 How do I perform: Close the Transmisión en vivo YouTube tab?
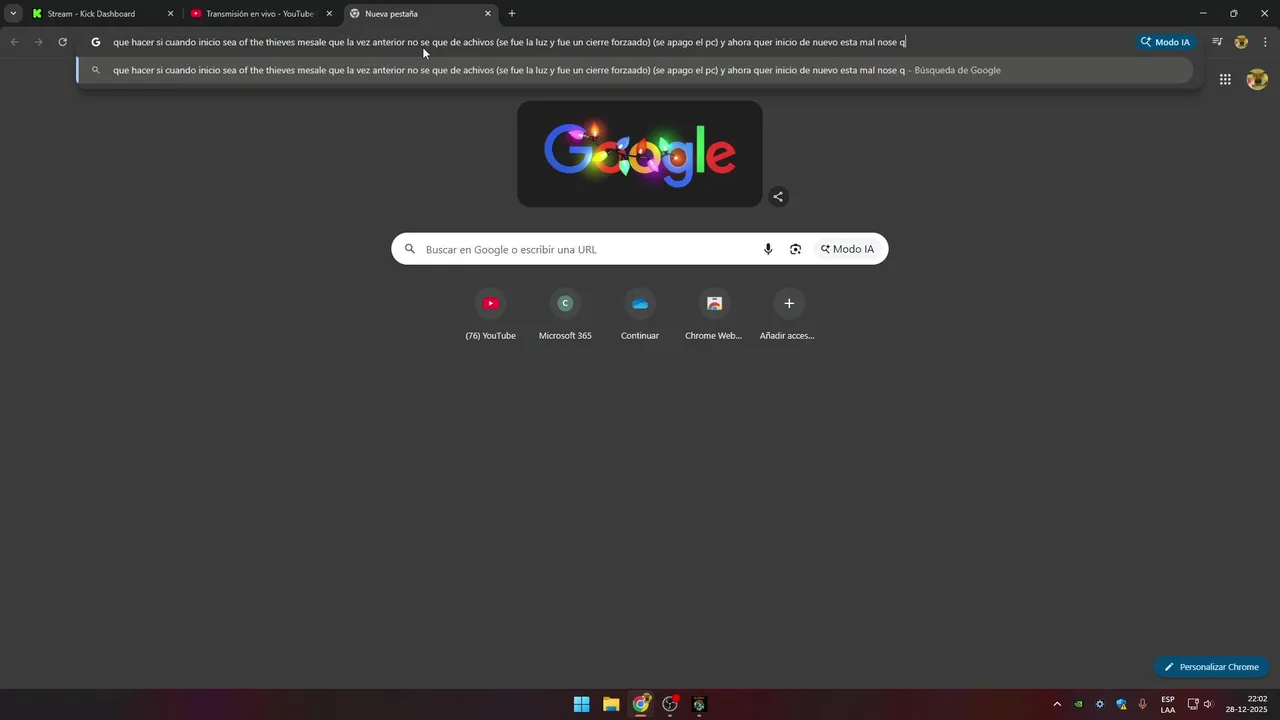point(329,14)
